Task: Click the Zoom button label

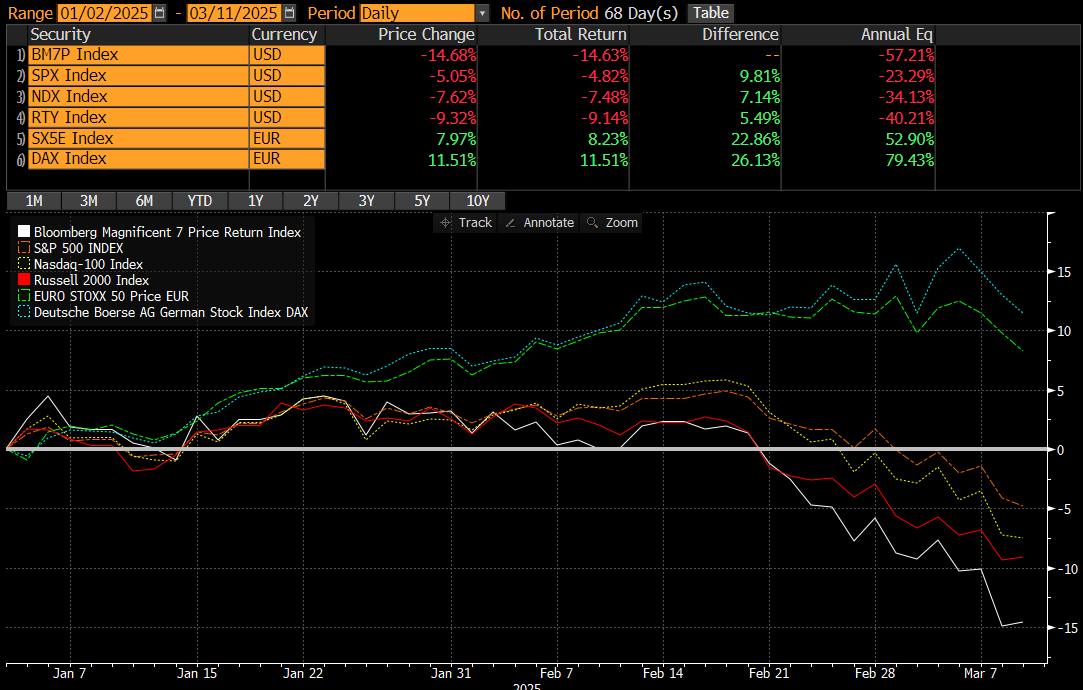Action: point(622,222)
